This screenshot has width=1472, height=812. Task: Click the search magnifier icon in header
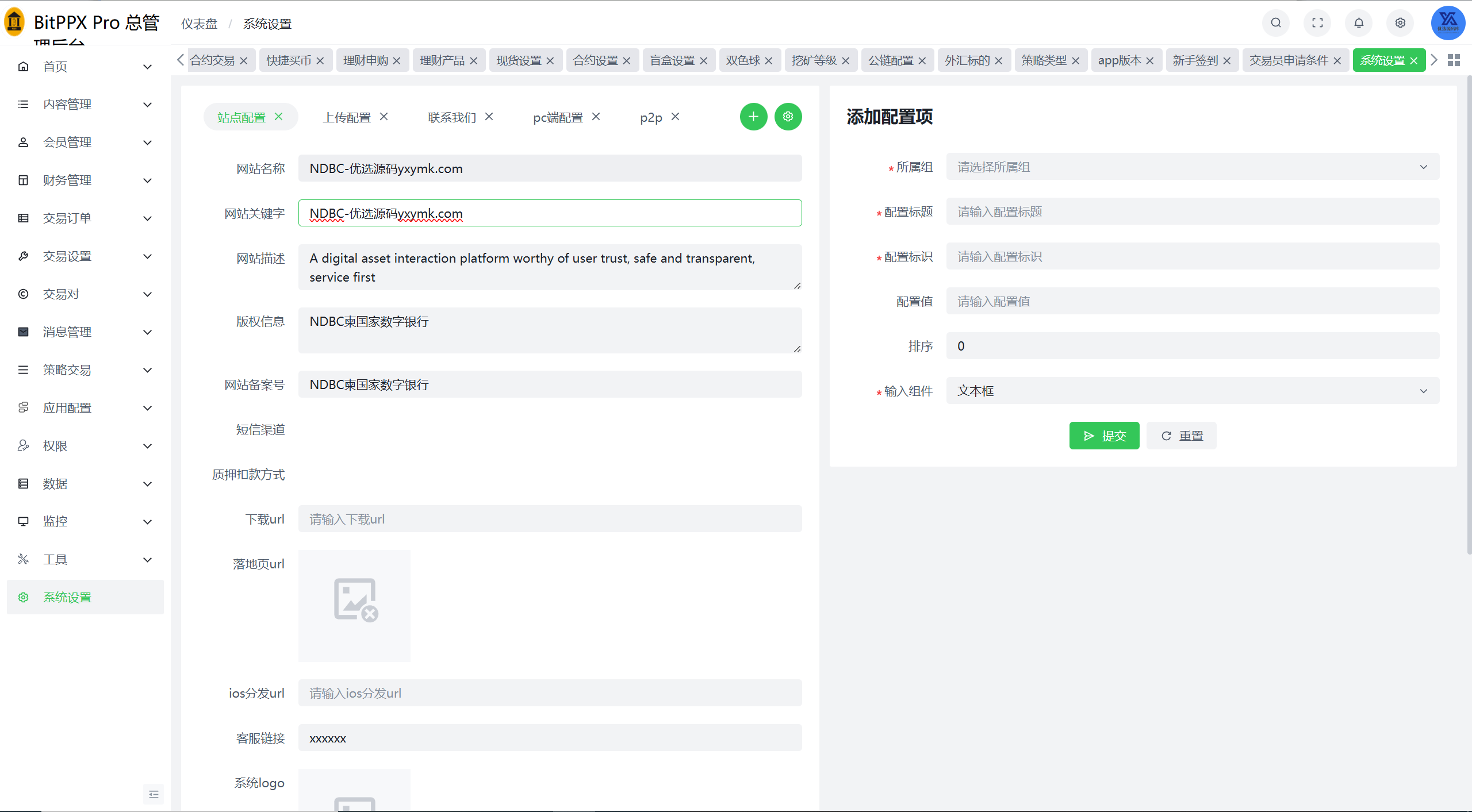click(x=1275, y=23)
